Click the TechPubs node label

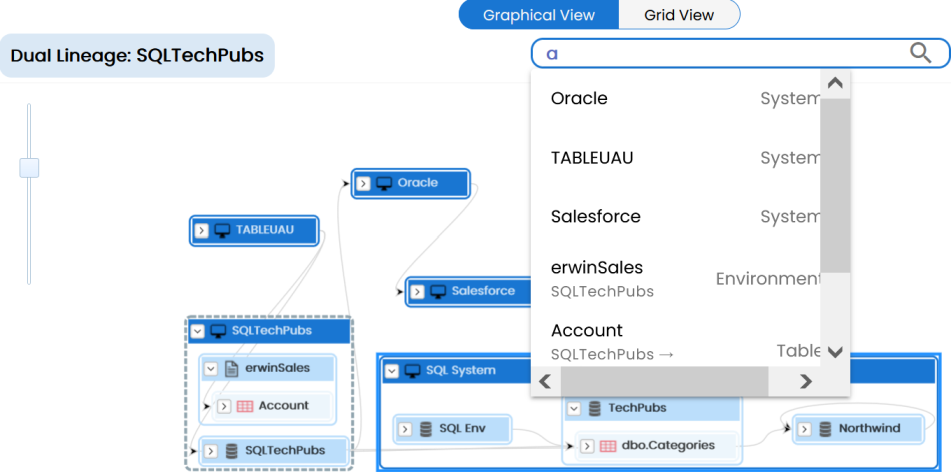coord(637,408)
